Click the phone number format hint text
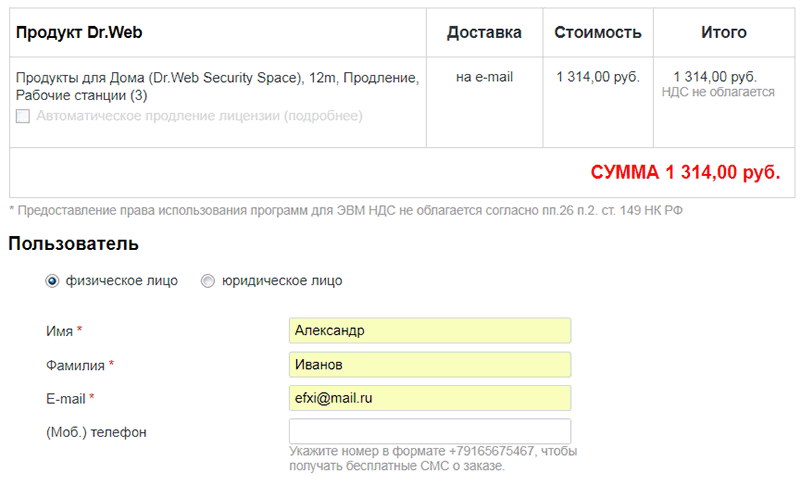Viewport: 800px width, 485px height. (432, 458)
